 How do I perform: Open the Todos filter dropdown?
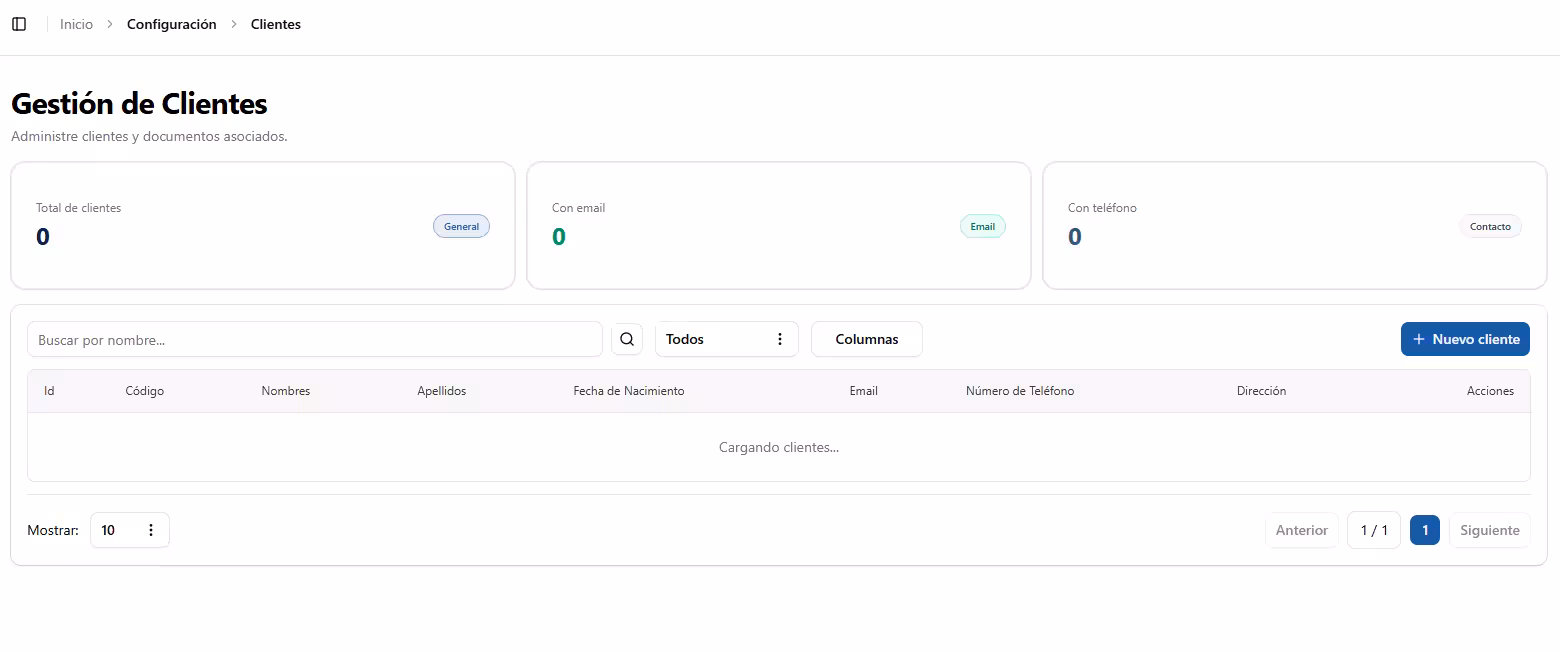tap(726, 339)
